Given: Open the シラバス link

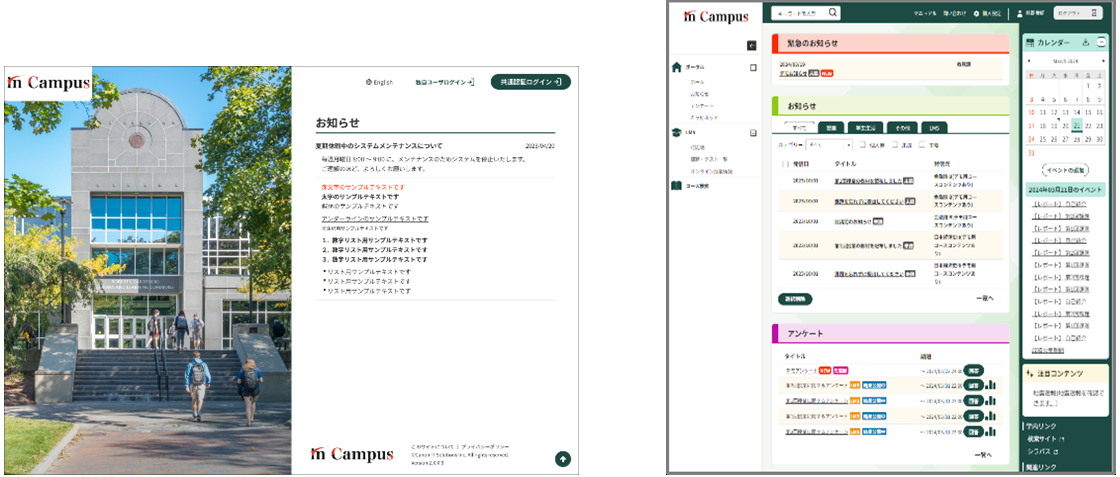Looking at the screenshot, I should coord(1041,452).
